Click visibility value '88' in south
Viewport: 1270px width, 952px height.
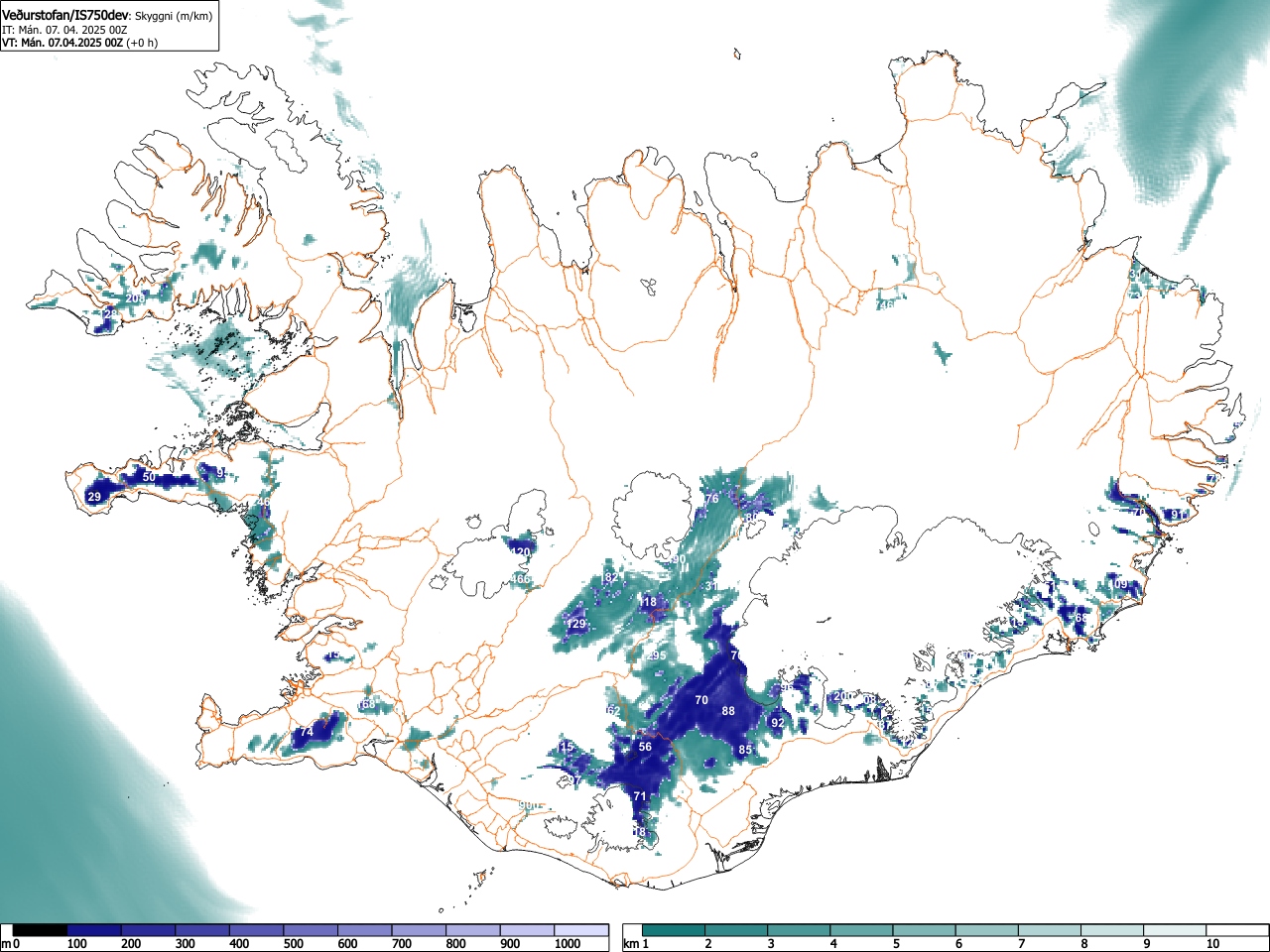pos(728,711)
